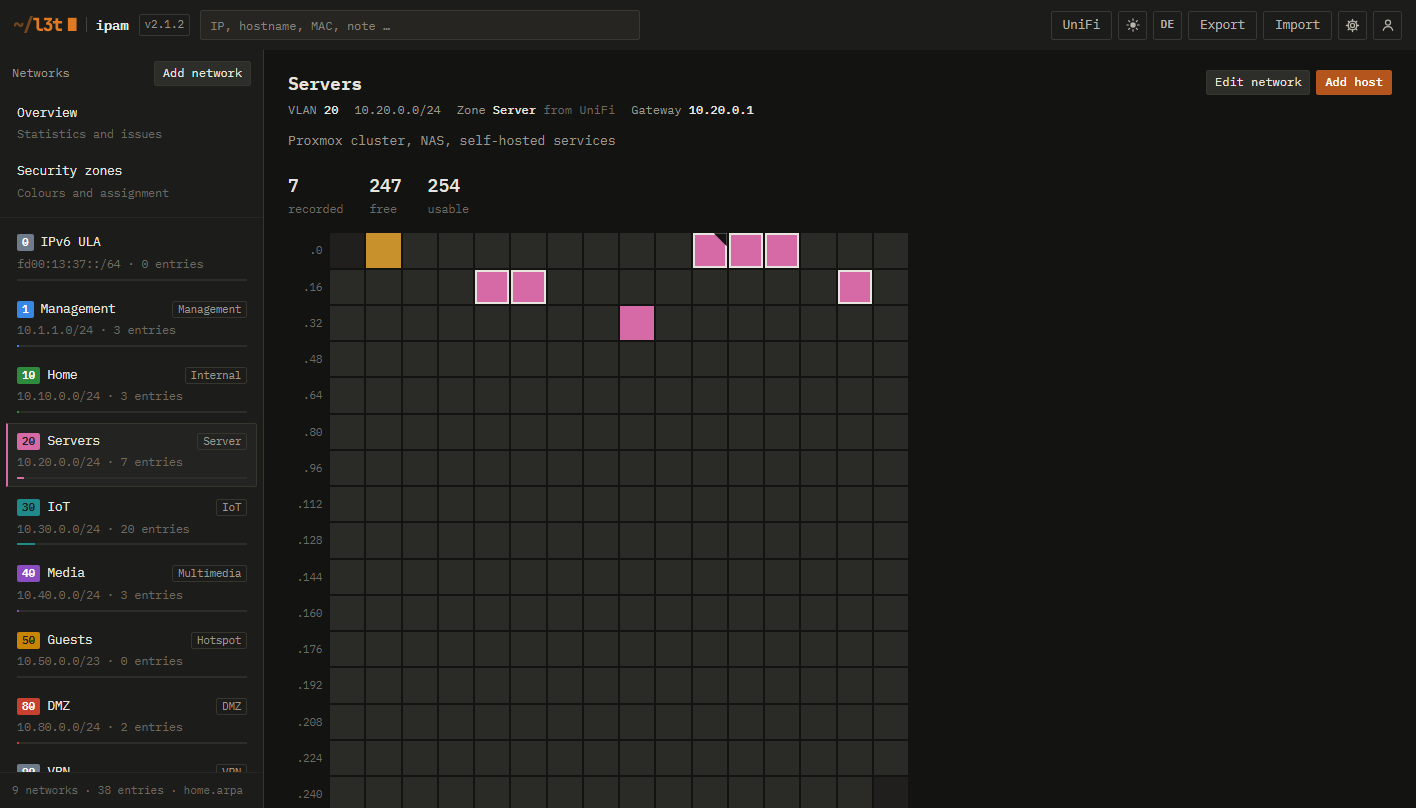The height and width of the screenshot is (808, 1416).
Task: Select the IPv6 ULA network
Action: [131, 255]
